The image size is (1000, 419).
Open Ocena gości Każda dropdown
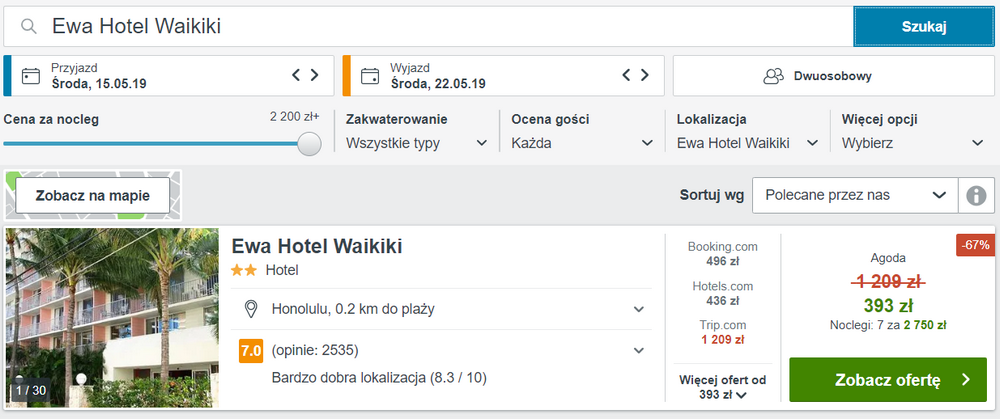coord(582,143)
